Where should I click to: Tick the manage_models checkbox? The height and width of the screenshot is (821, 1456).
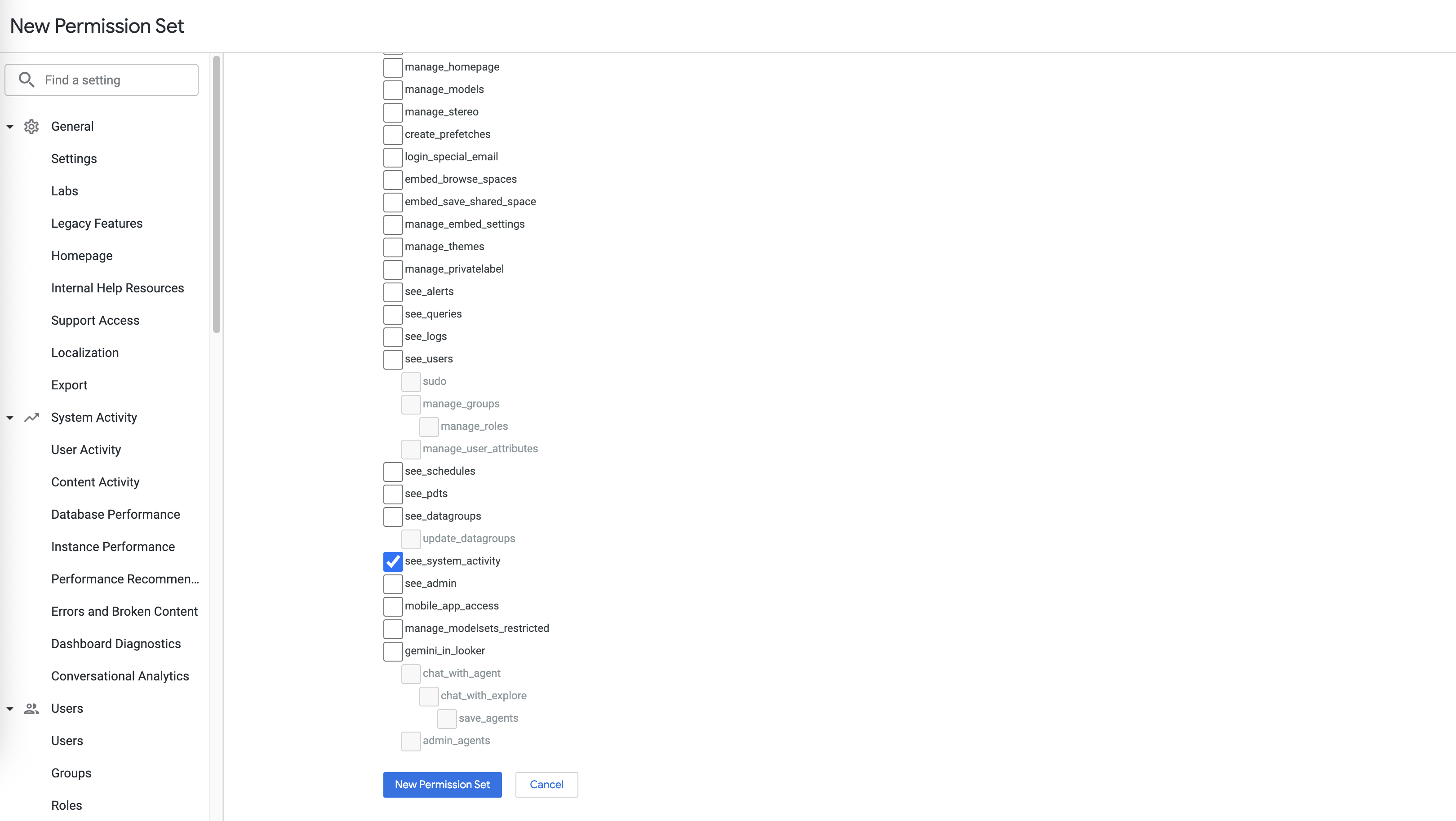pyautogui.click(x=393, y=90)
